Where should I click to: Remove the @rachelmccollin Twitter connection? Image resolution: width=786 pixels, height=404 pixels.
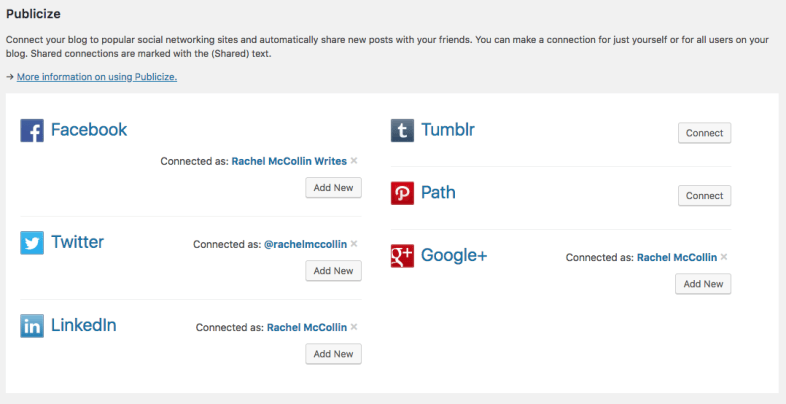click(354, 244)
